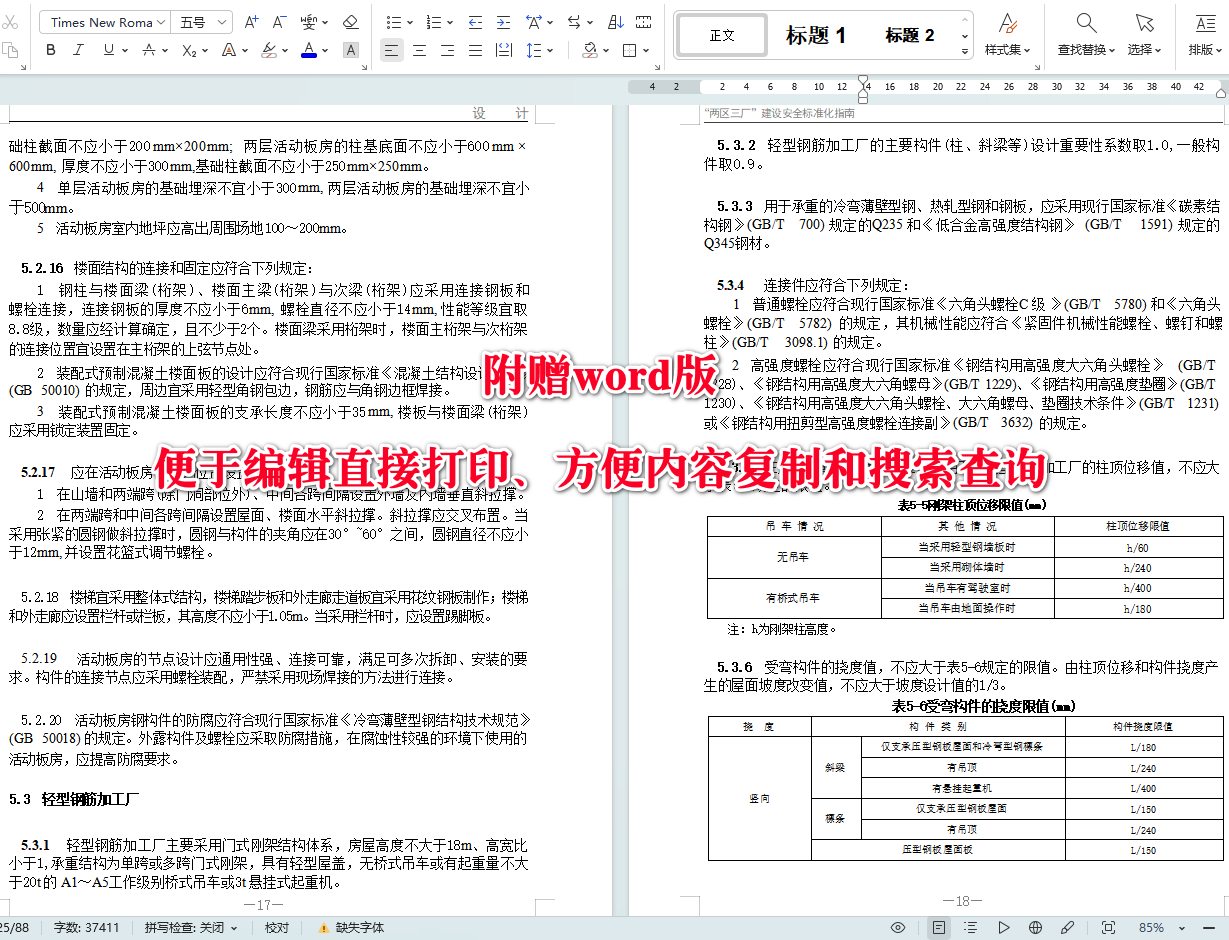Apply align left to paragraph
Screen dimensions: 1229x940
tap(391, 49)
